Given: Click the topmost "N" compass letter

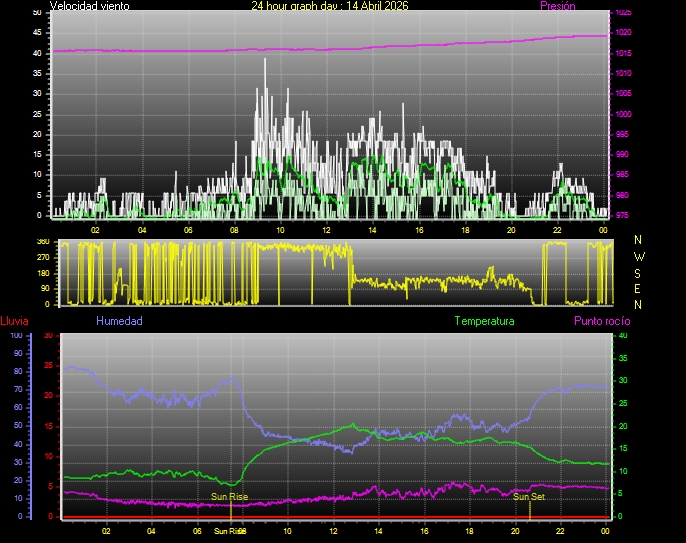Looking at the screenshot, I should 639,240.
